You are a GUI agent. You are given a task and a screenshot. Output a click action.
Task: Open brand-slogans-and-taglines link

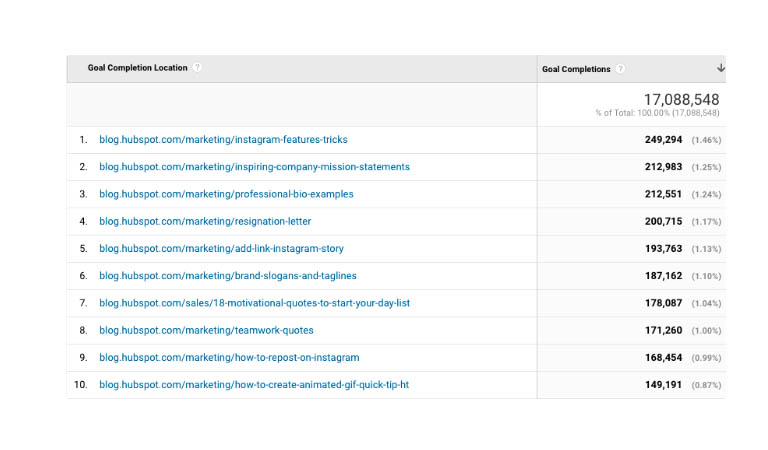(x=228, y=276)
